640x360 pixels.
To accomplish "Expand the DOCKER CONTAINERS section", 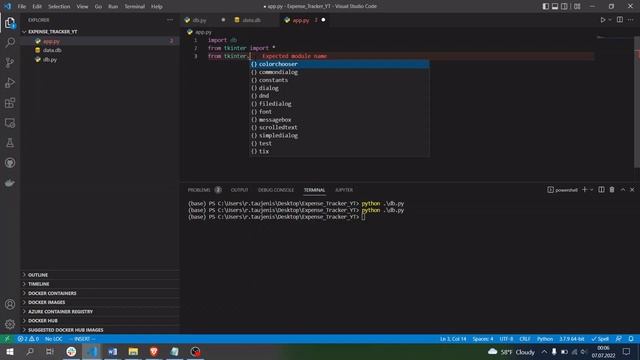I will [52, 293].
